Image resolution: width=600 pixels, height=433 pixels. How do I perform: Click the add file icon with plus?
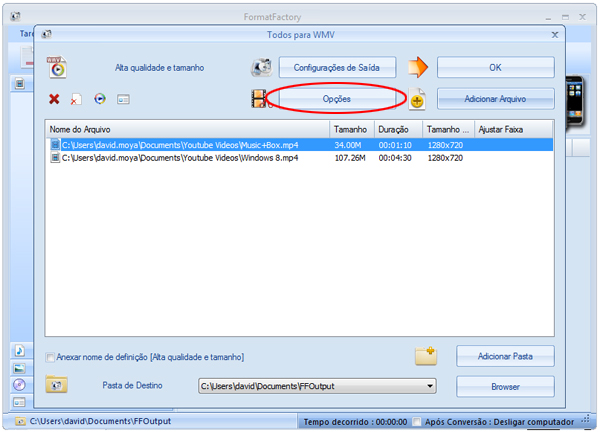[417, 99]
